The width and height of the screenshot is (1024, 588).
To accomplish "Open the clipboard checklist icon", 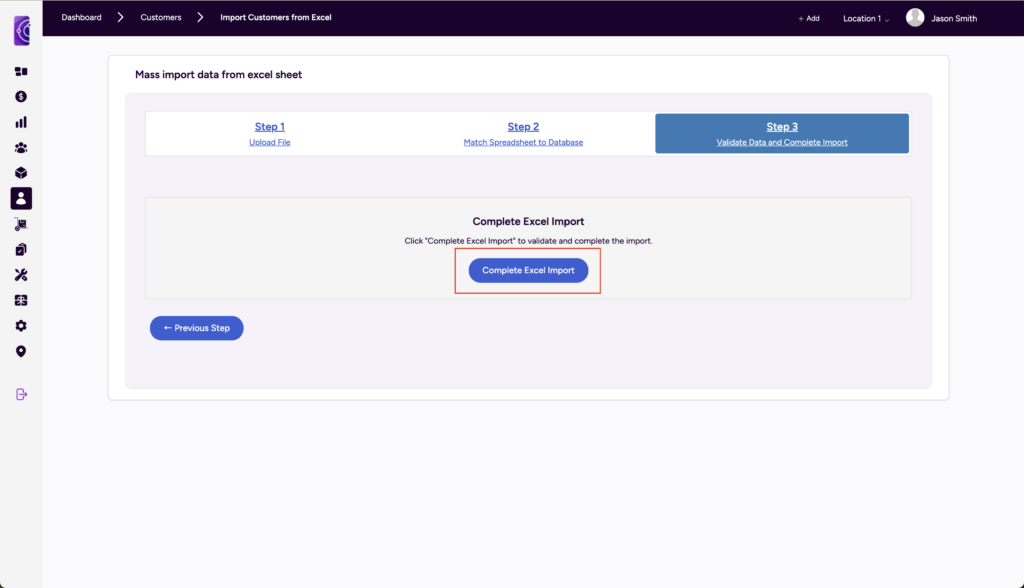I will click(x=21, y=250).
